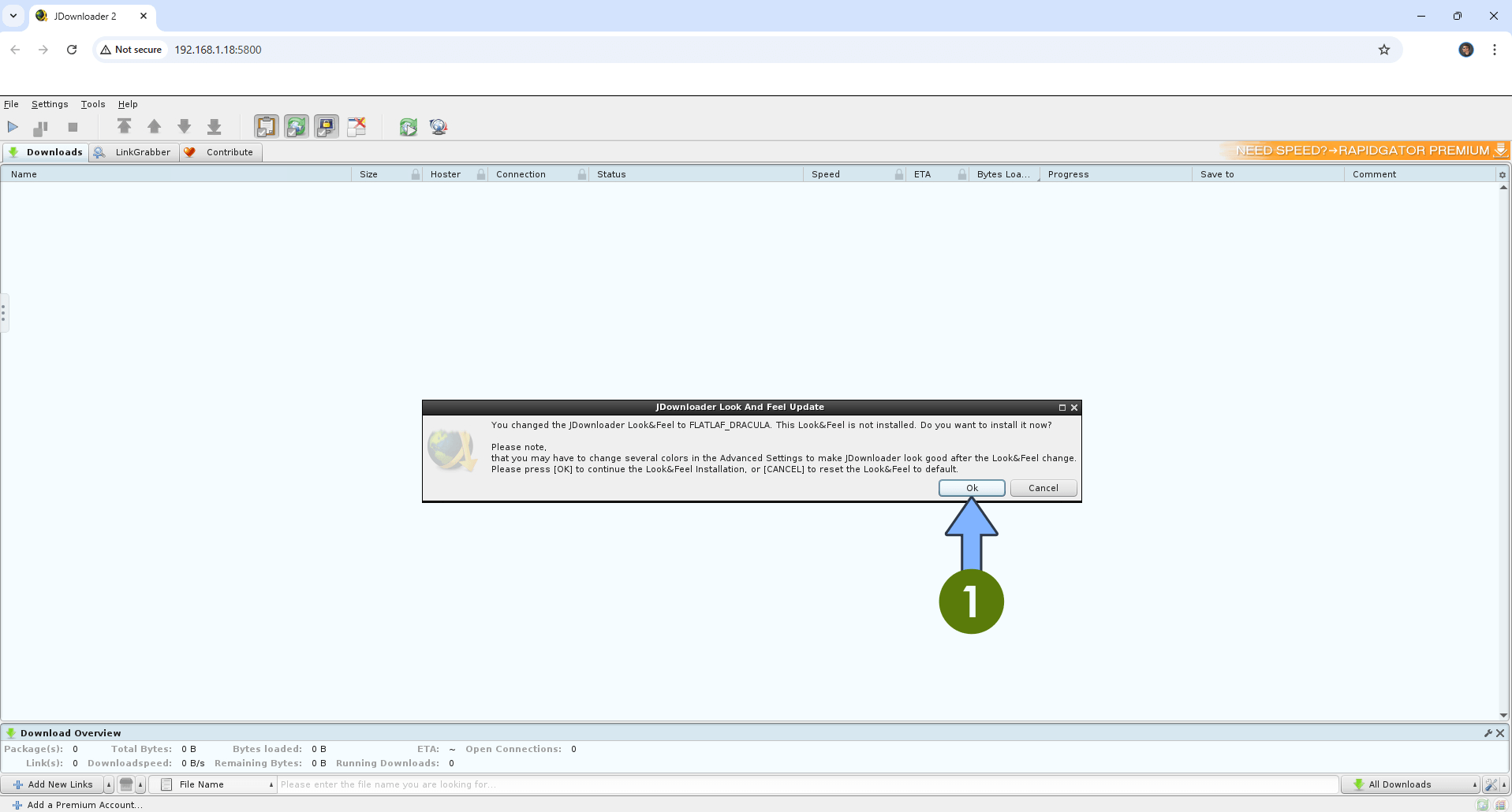Open browser tab search dropdown
Image resolution: width=1512 pixels, height=812 pixels.
[13, 16]
